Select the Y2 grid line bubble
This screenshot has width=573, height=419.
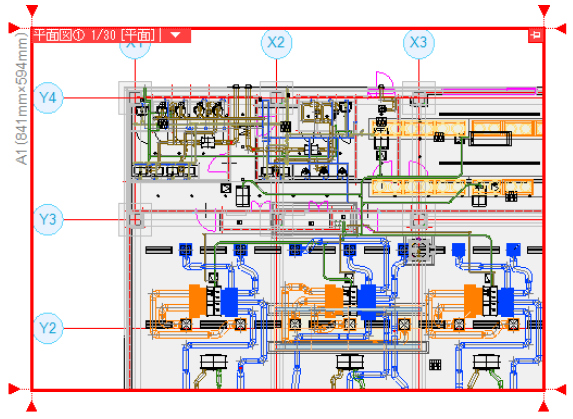point(48,328)
